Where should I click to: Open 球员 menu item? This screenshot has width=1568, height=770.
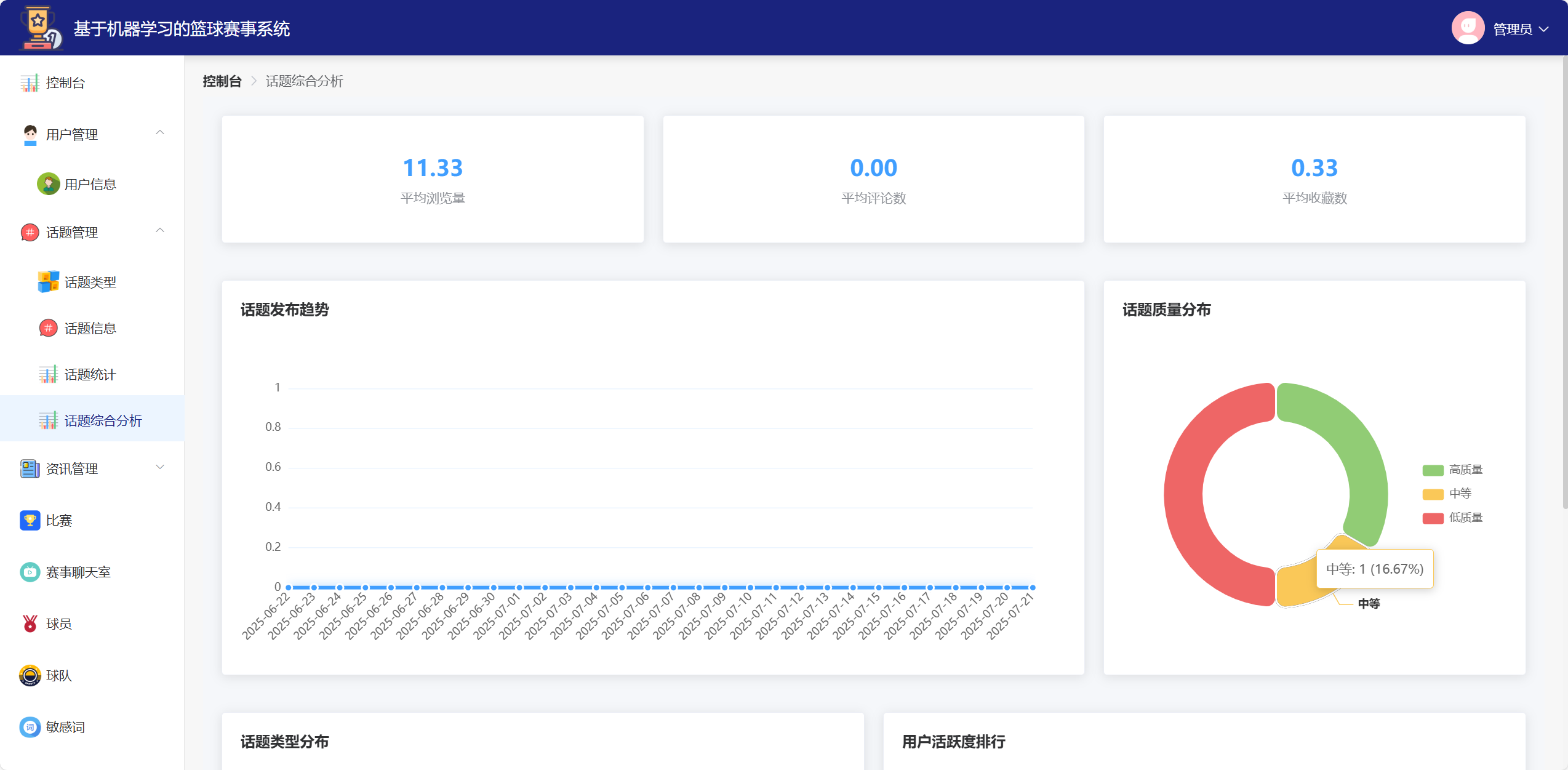pyautogui.click(x=92, y=624)
